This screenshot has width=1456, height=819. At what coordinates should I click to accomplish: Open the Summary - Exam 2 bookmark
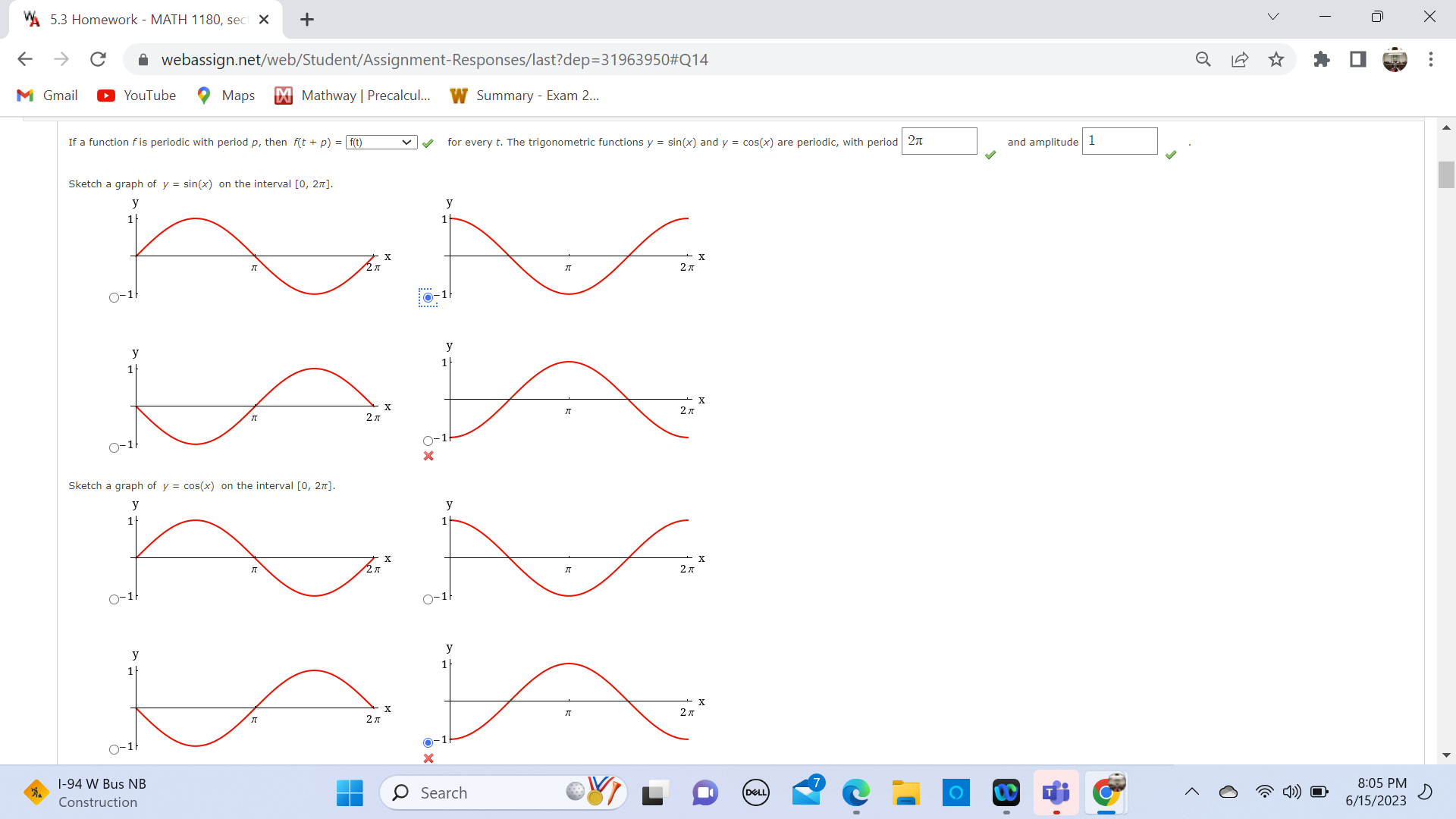coord(525,96)
